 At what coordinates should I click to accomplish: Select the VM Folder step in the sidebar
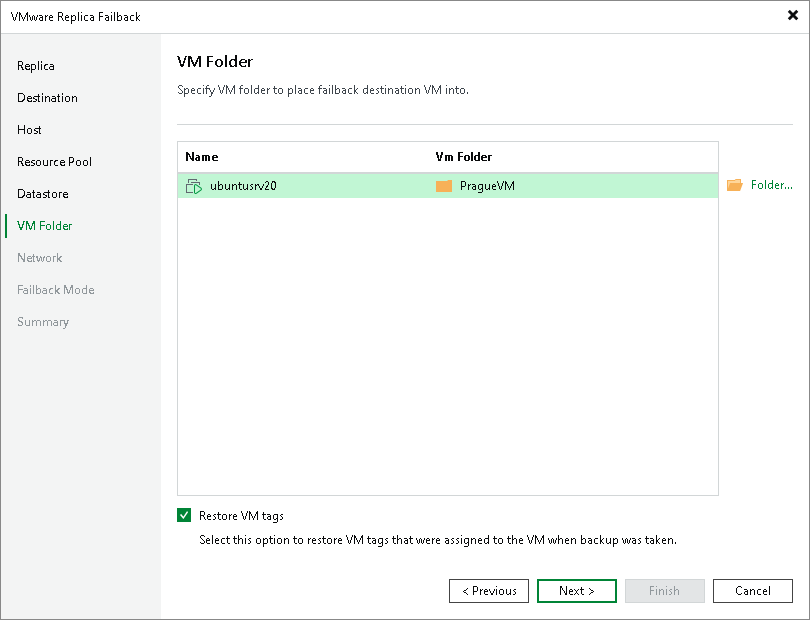(44, 226)
